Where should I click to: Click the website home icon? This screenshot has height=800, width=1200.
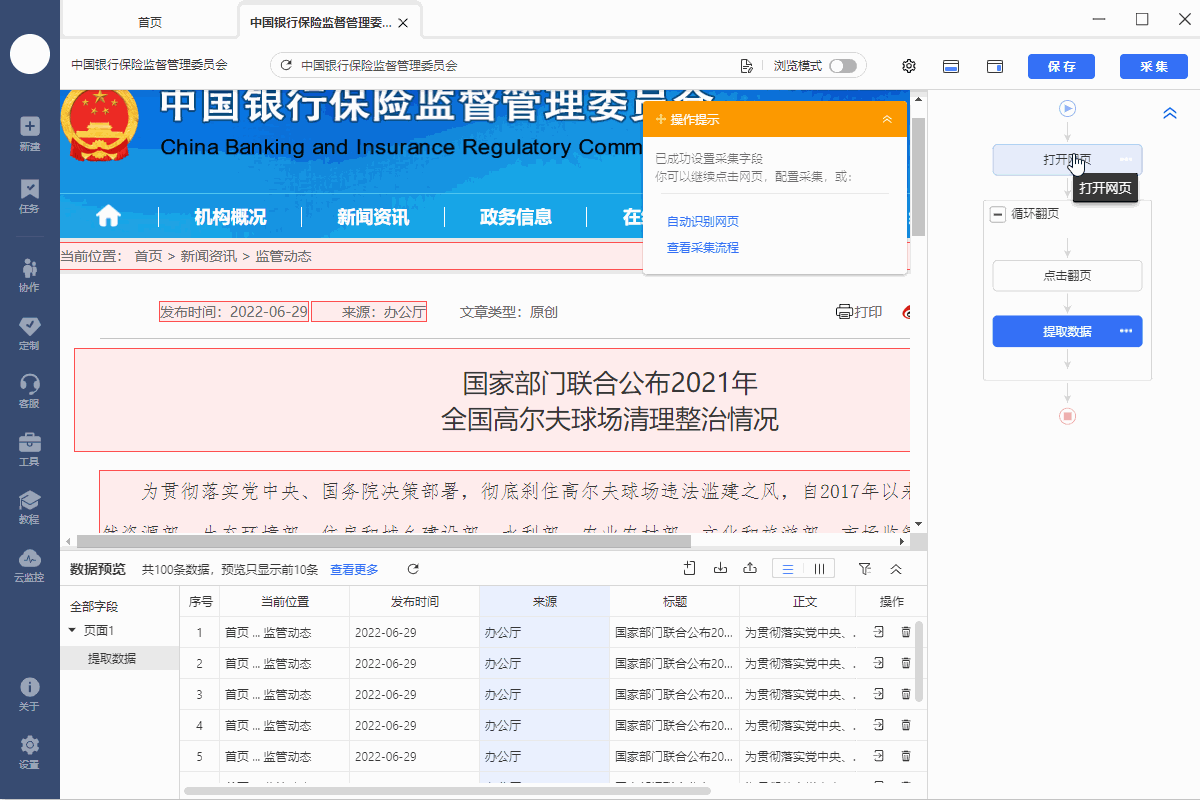tap(108, 217)
